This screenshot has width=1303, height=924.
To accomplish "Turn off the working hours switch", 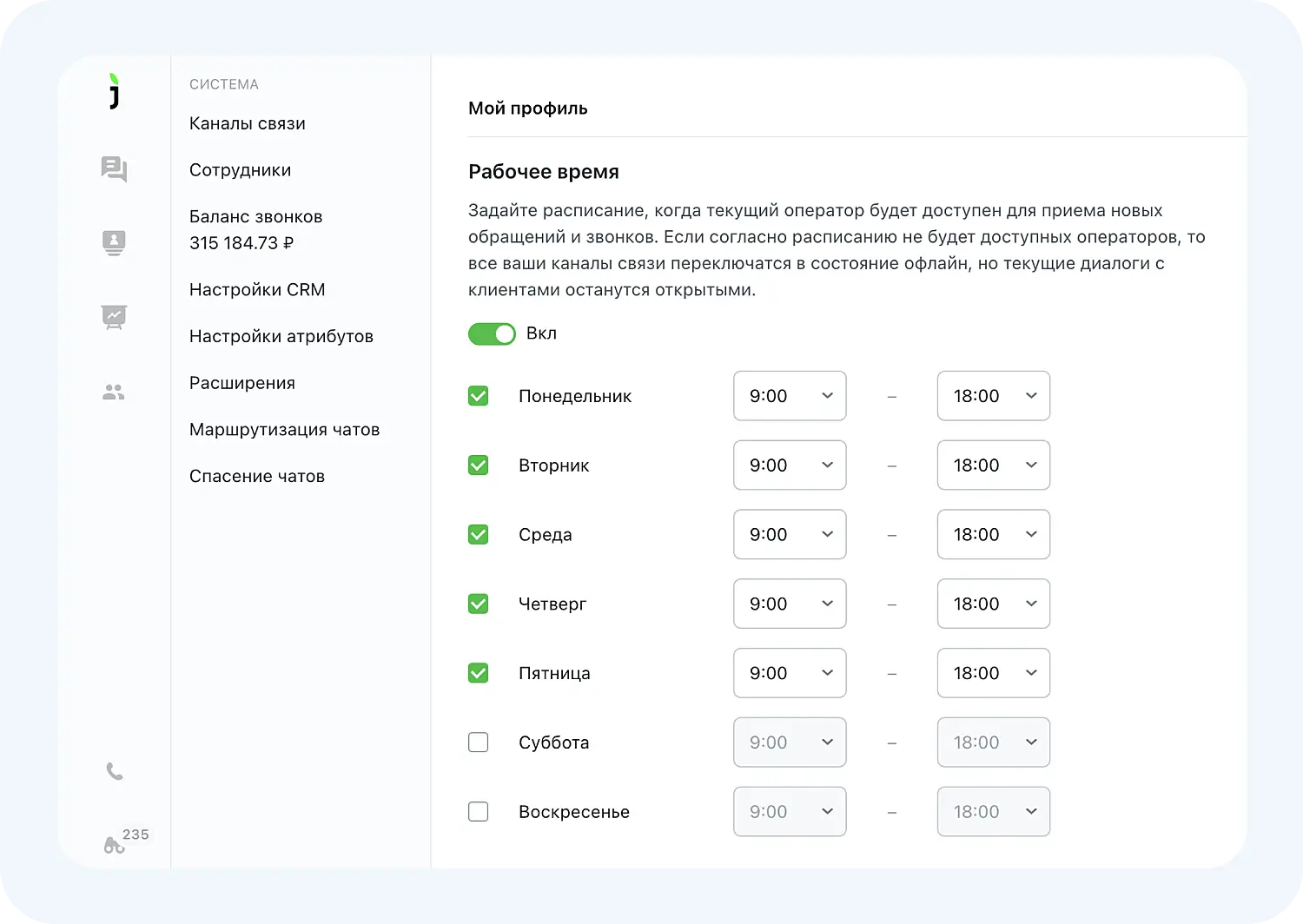I will (492, 334).
